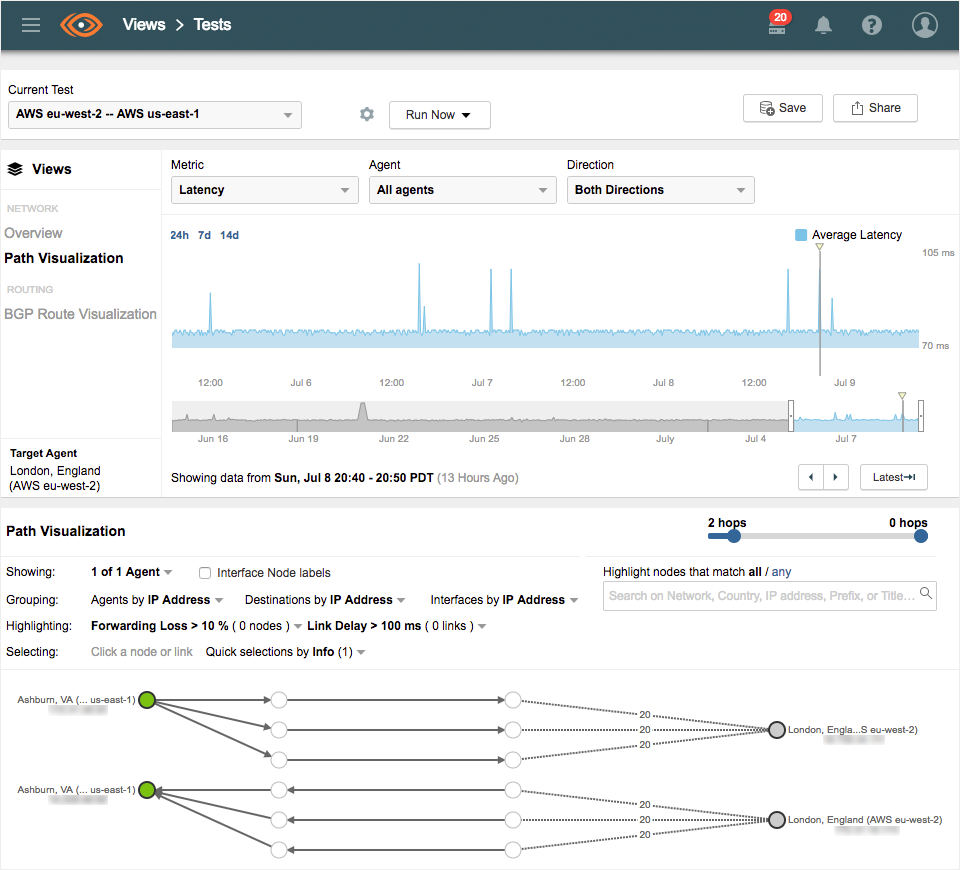Image resolution: width=960 pixels, height=870 pixels.
Task: Switch highlight match to "any"
Action: [x=781, y=572]
